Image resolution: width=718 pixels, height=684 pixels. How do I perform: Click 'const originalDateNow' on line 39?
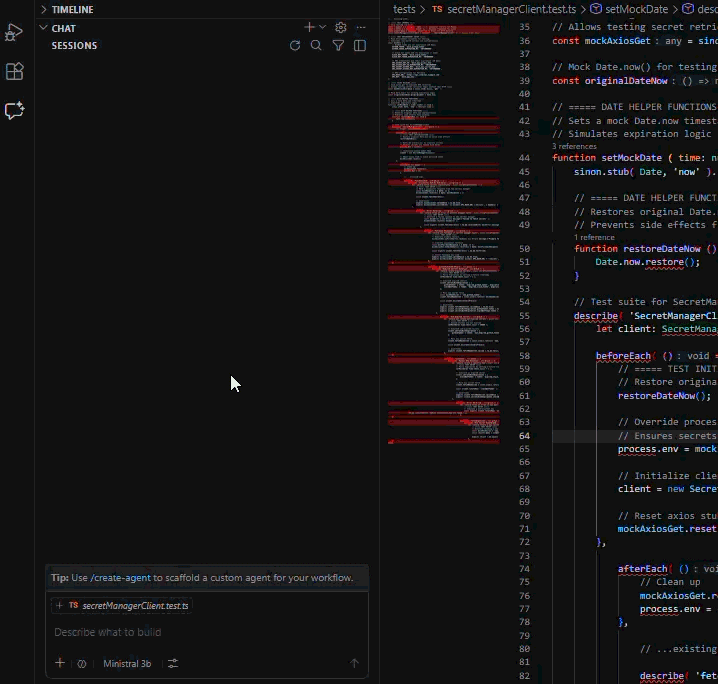609,81
